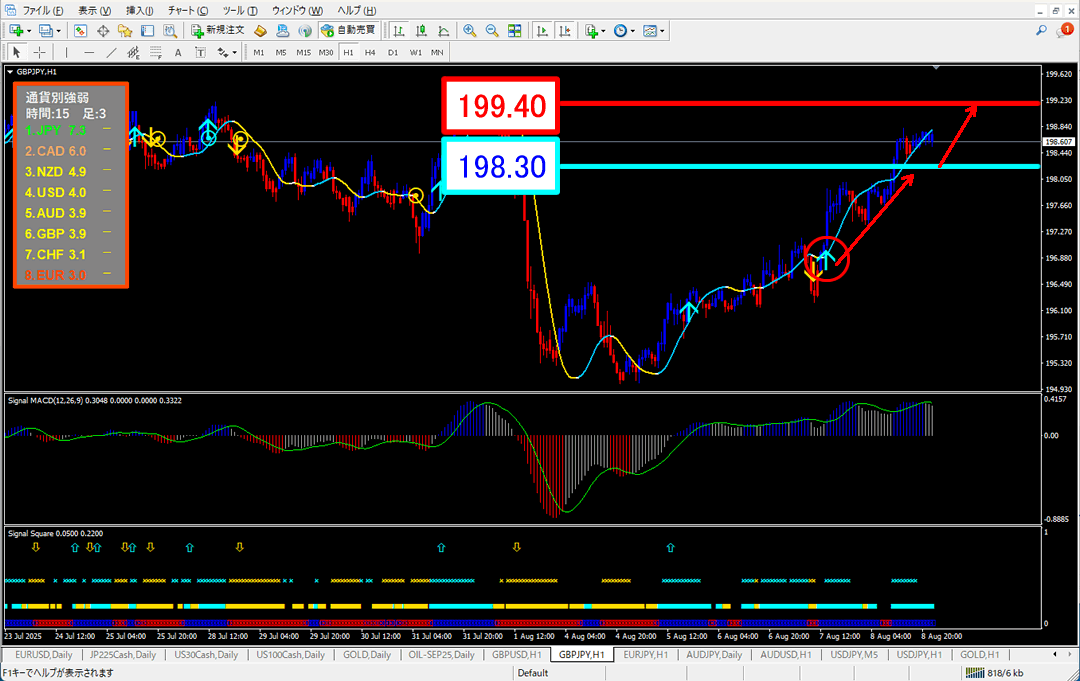Toggle chart shift from right border
Image resolution: width=1080 pixels, height=681 pixels.
click(565, 31)
